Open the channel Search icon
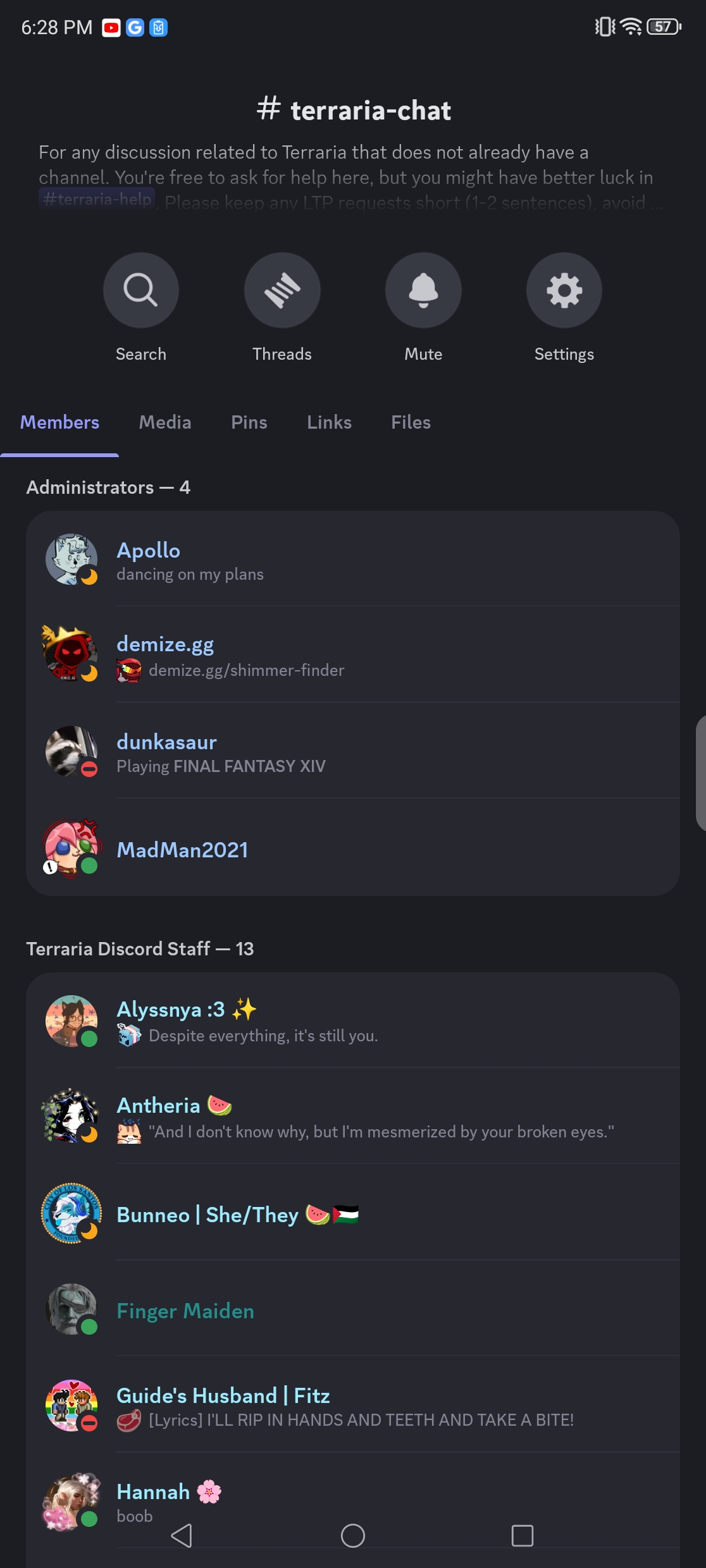 tap(141, 290)
